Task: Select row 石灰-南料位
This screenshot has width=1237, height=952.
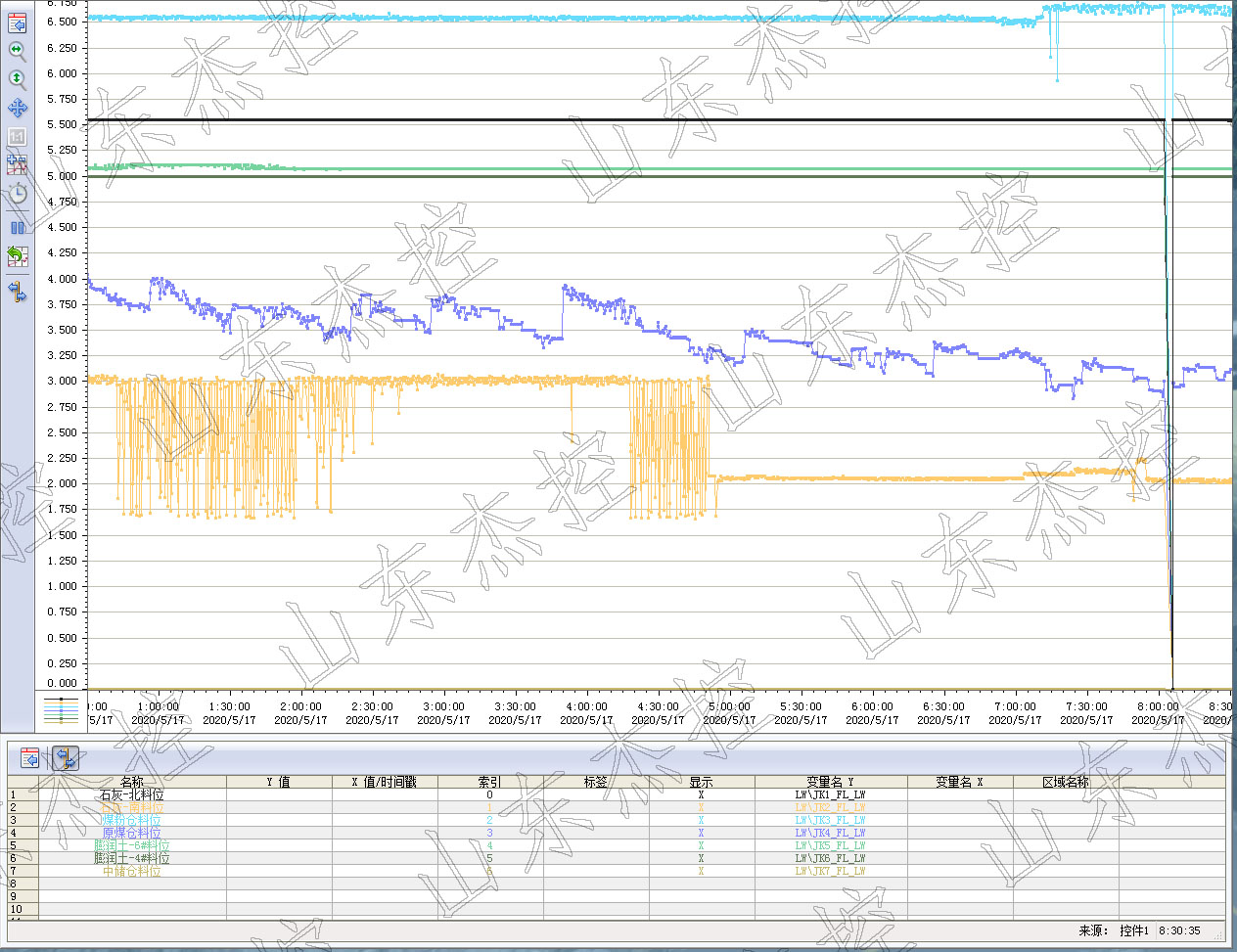Action: point(132,807)
